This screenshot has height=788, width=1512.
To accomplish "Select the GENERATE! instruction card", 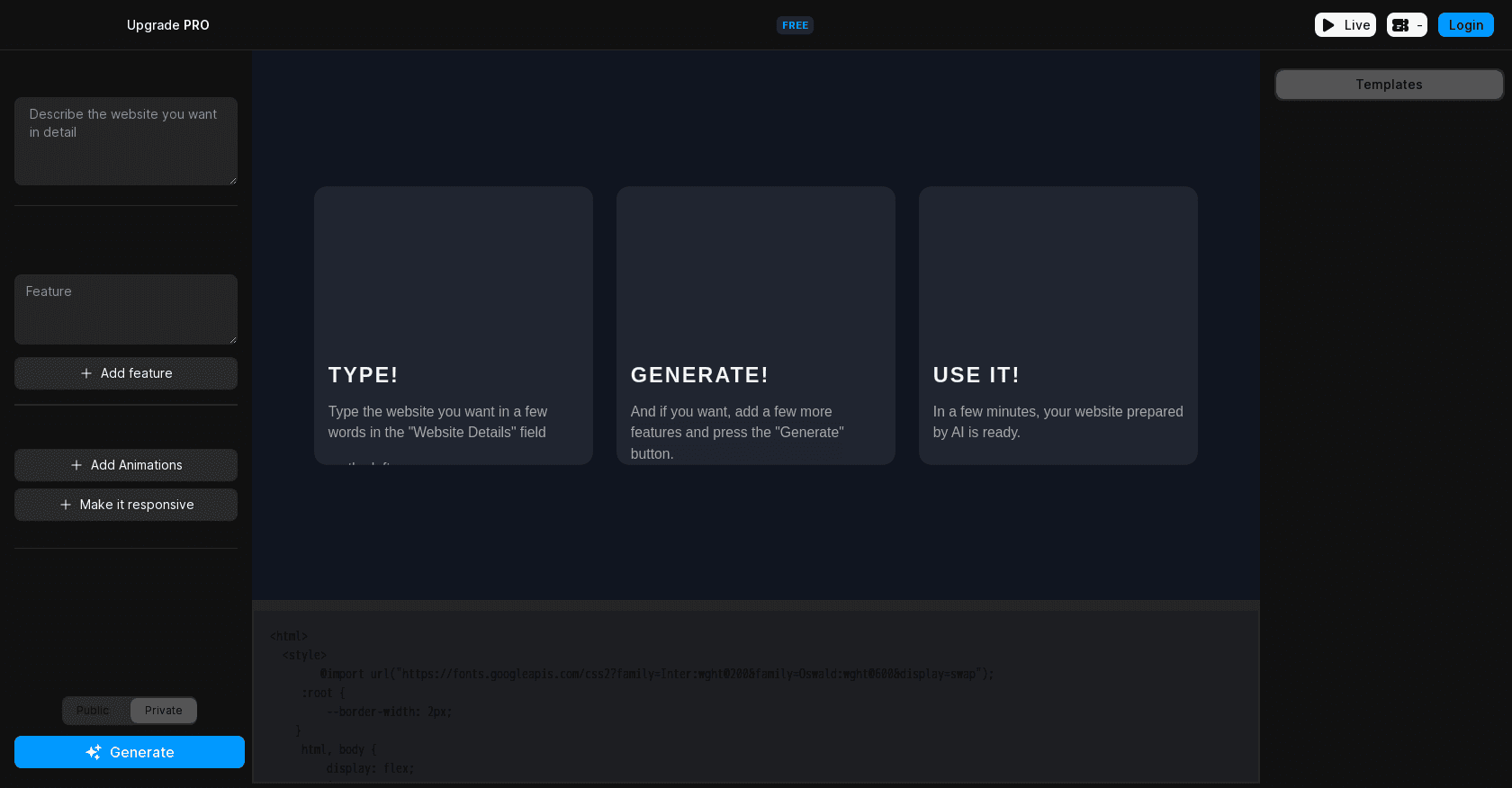I will coord(756,326).
